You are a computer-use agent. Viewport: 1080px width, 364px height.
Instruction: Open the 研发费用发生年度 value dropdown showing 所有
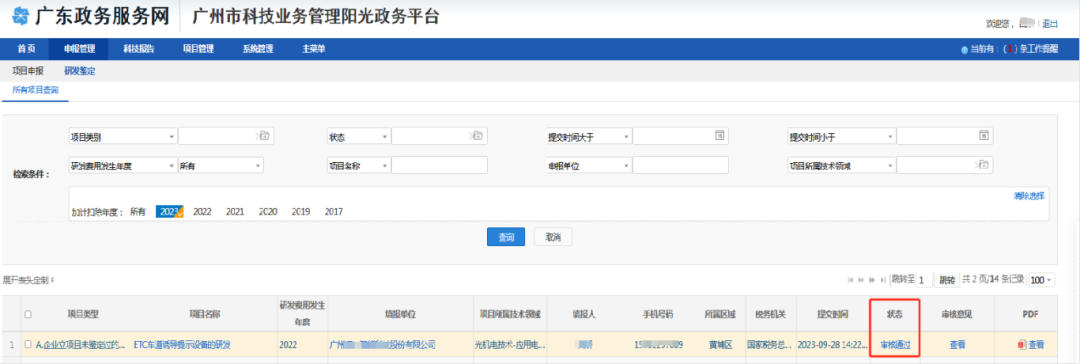point(220,165)
